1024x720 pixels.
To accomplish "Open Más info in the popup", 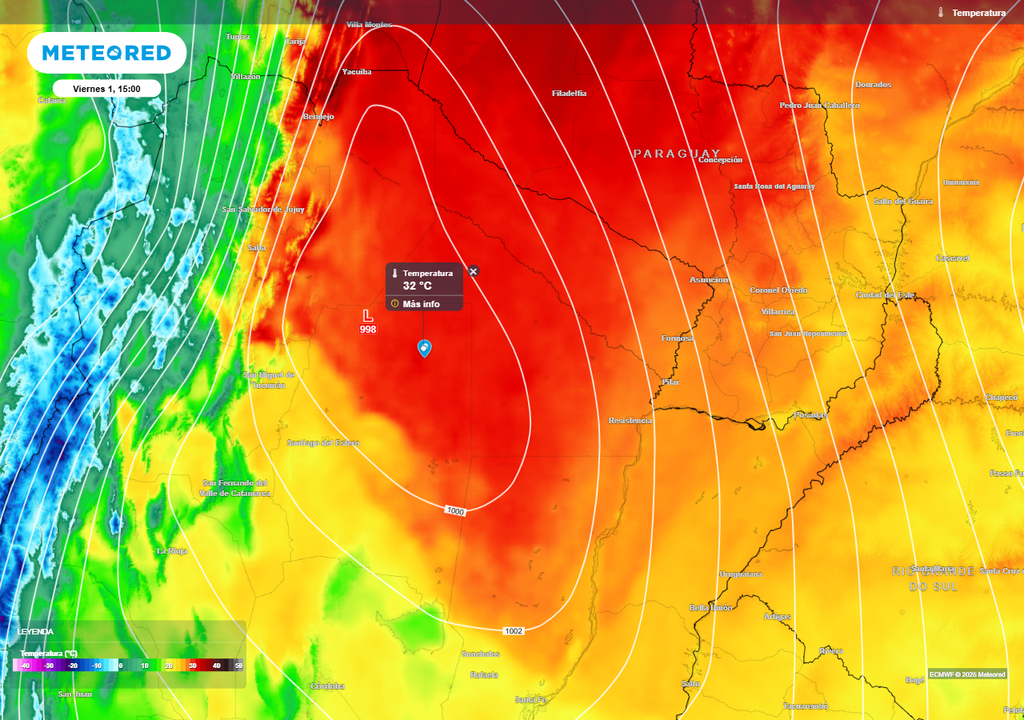I will pos(421,304).
